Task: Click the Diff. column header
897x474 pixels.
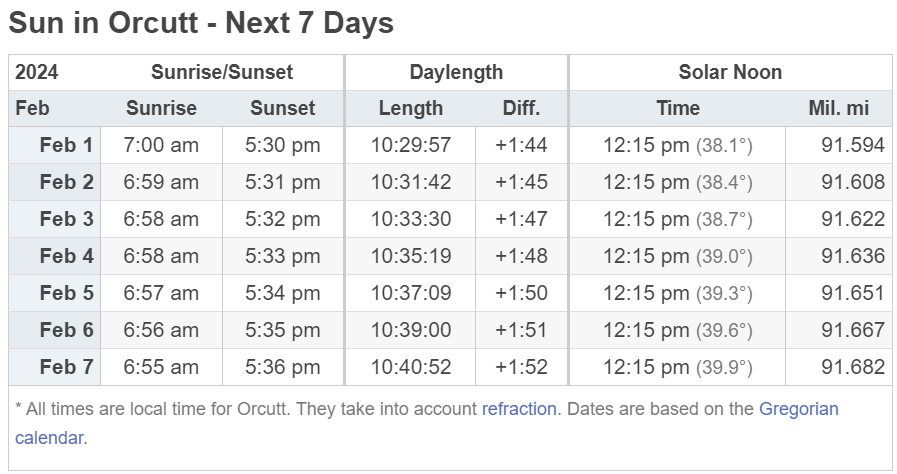Action: (521, 108)
